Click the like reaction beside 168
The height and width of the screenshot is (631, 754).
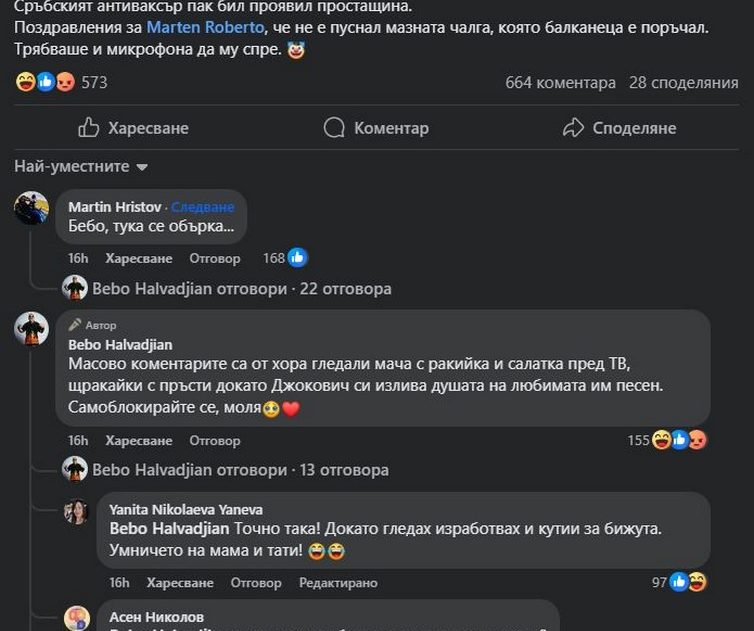pos(297,258)
